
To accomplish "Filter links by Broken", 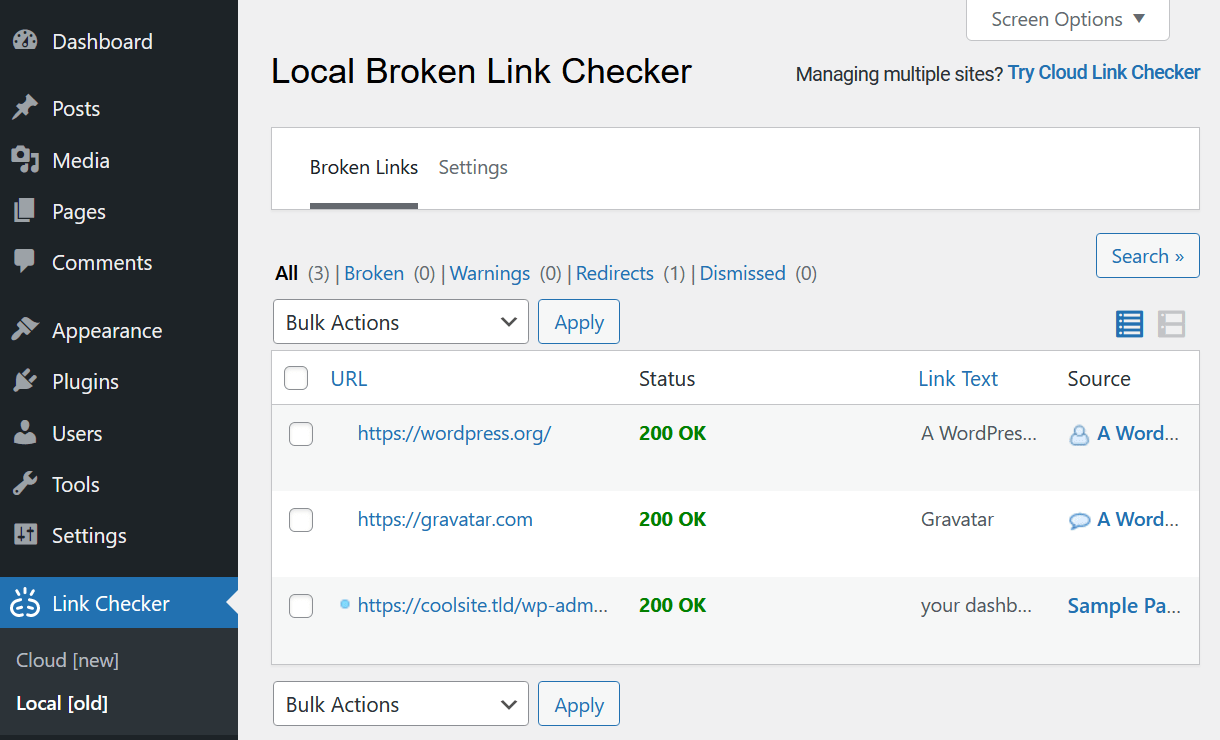I will (374, 273).
